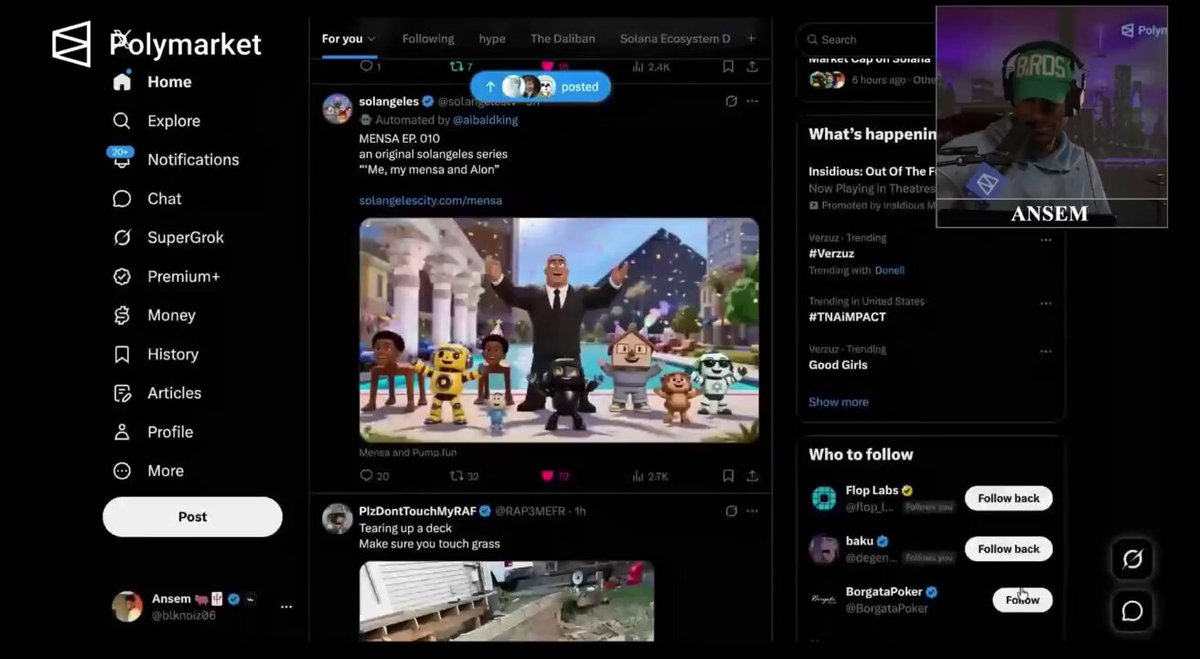
Task: Click floating chat bubble icon bottom right
Action: click(x=1132, y=610)
